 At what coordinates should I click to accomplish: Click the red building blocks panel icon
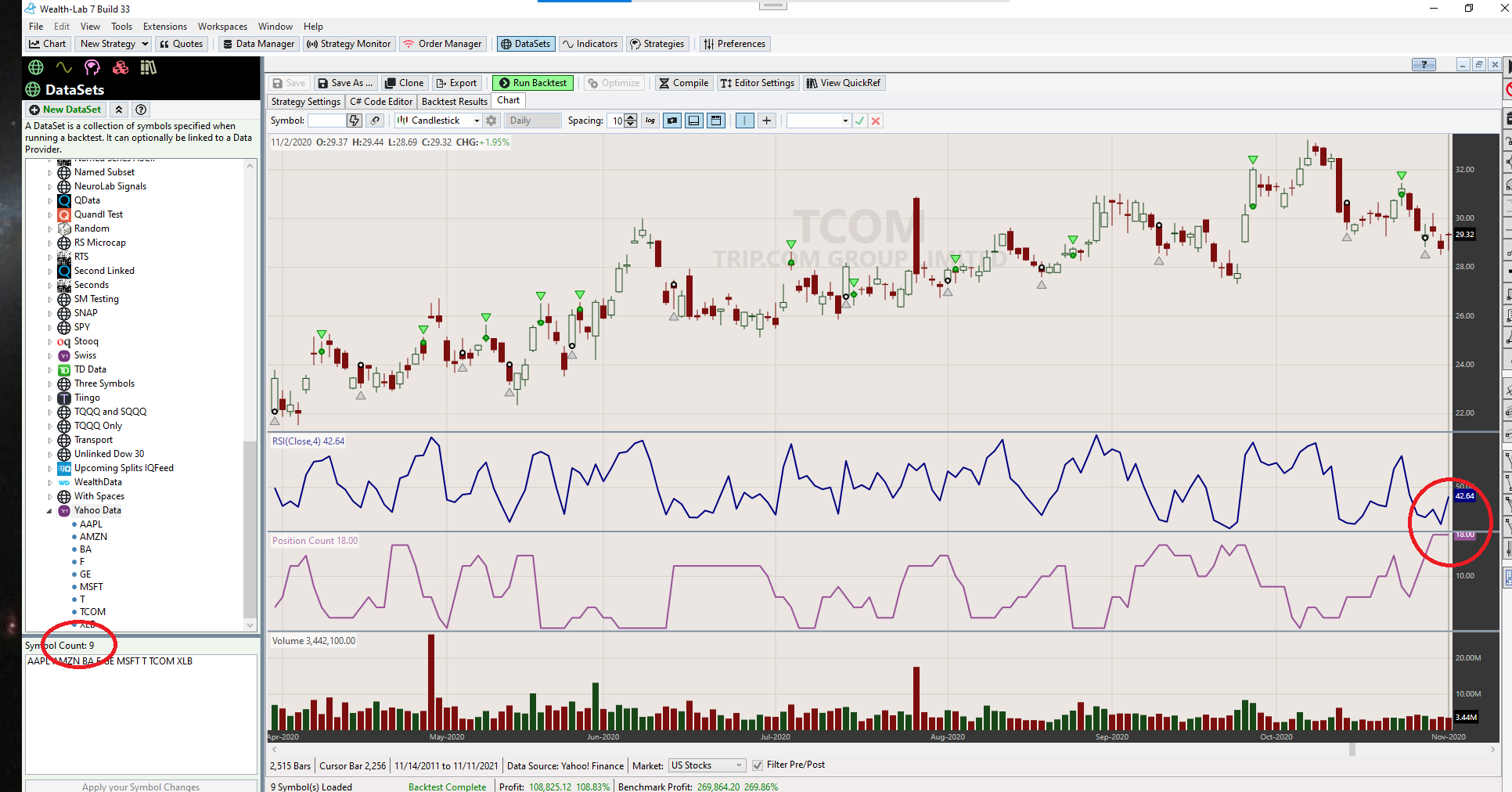click(121, 68)
